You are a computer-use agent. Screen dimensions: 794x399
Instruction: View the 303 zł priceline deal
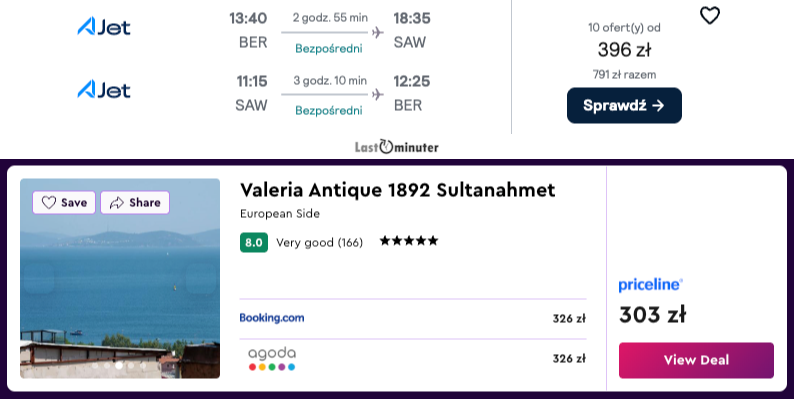(x=696, y=360)
